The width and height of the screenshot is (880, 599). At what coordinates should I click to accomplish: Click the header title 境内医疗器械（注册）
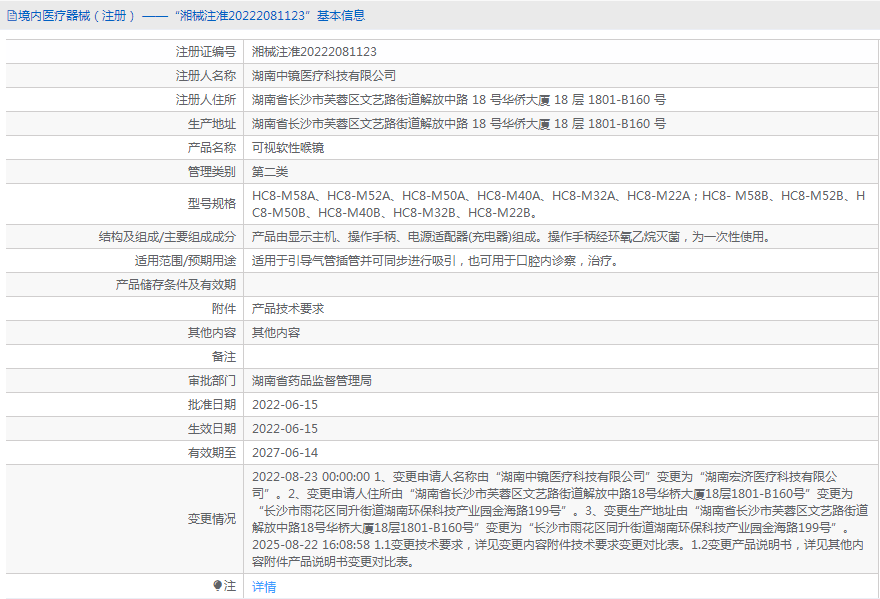coord(77,16)
